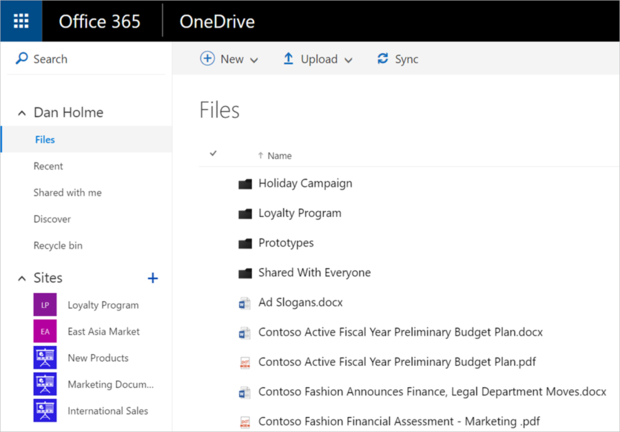The width and height of the screenshot is (620, 432).
Task: Open the Prototypes folder name
Action: coord(286,243)
